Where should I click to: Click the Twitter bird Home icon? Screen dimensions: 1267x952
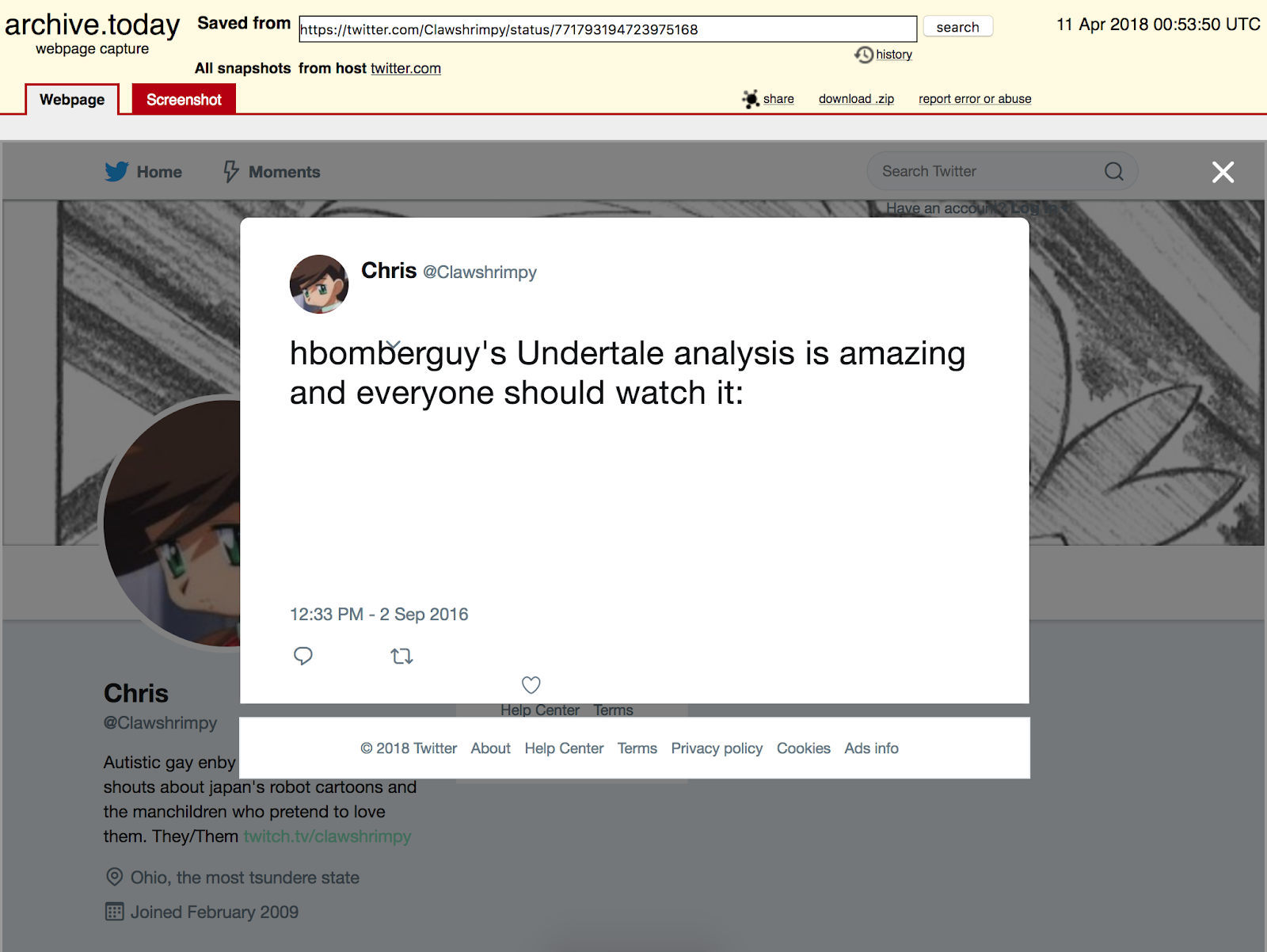[116, 171]
